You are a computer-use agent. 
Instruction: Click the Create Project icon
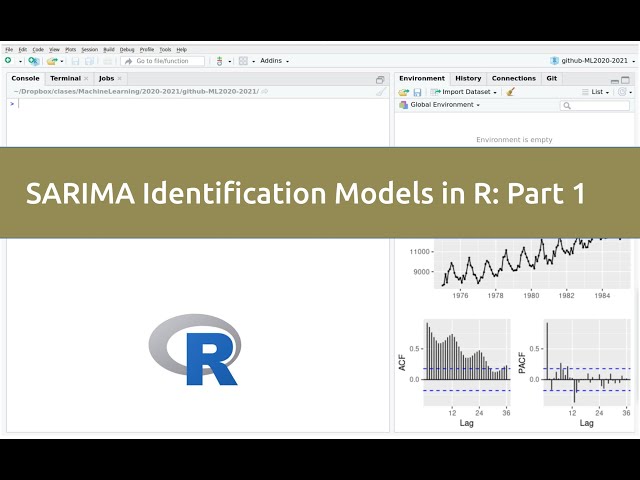click(33, 61)
